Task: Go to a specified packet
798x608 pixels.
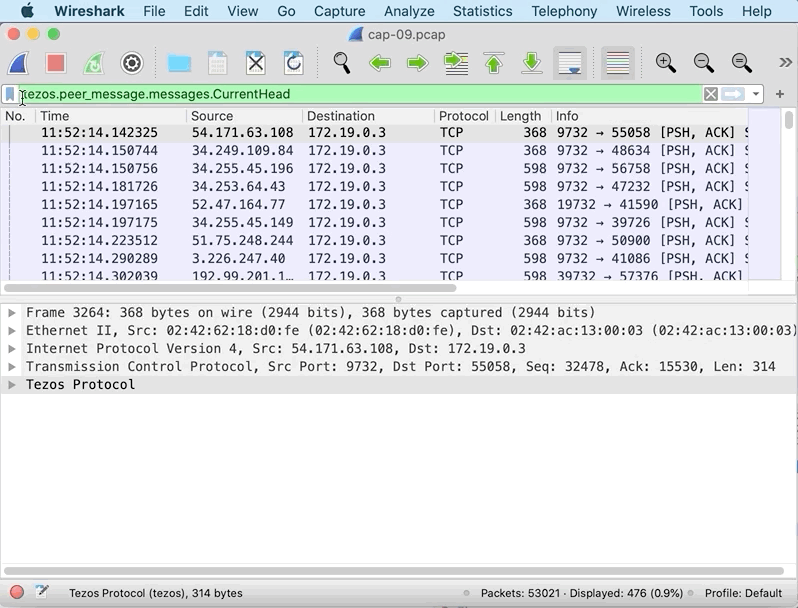Action: click(x=456, y=64)
